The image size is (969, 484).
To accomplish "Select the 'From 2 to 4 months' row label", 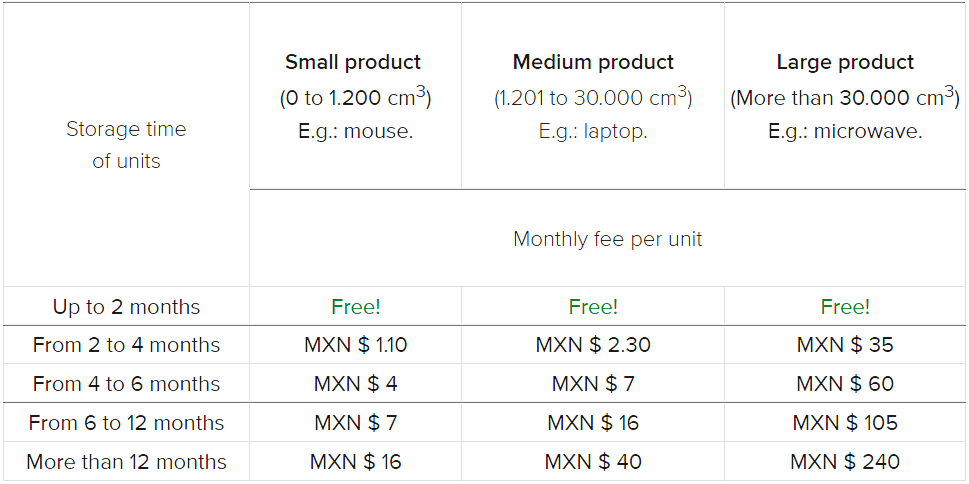I will pyautogui.click(x=126, y=345).
